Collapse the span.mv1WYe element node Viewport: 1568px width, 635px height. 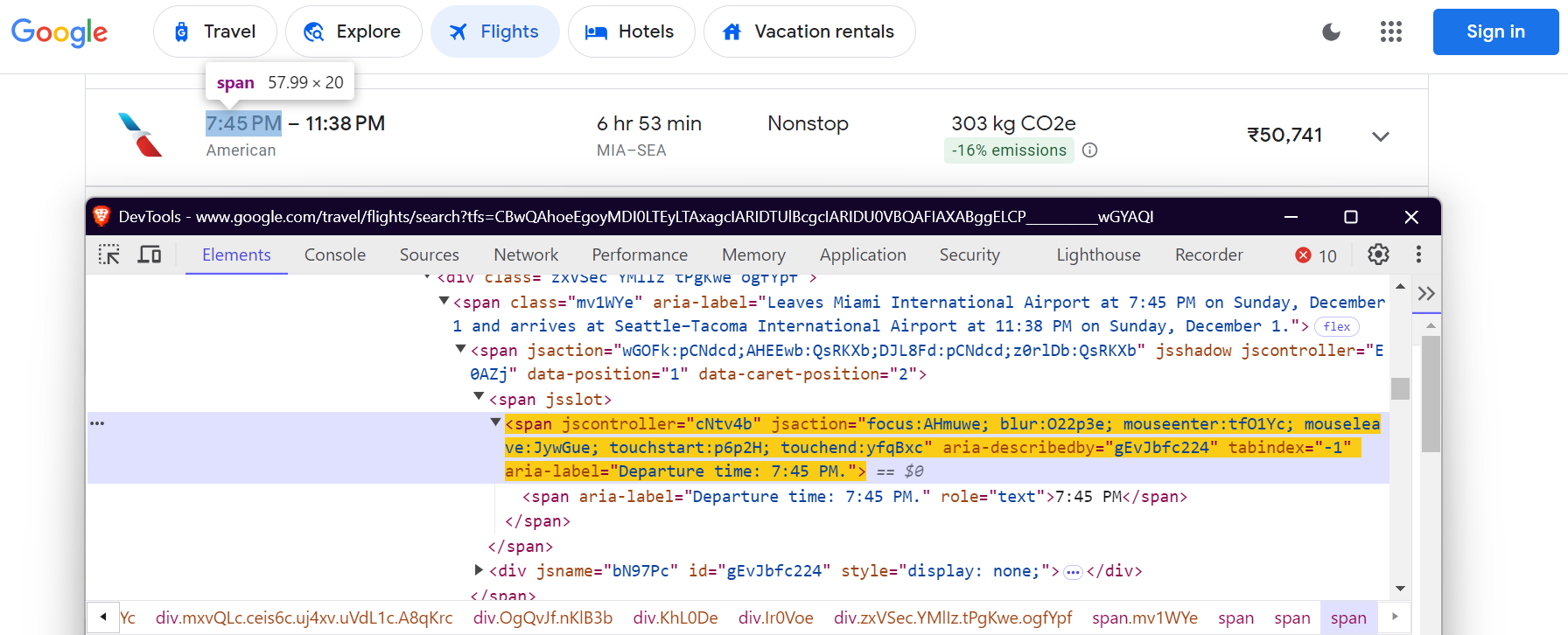pyautogui.click(x=444, y=302)
